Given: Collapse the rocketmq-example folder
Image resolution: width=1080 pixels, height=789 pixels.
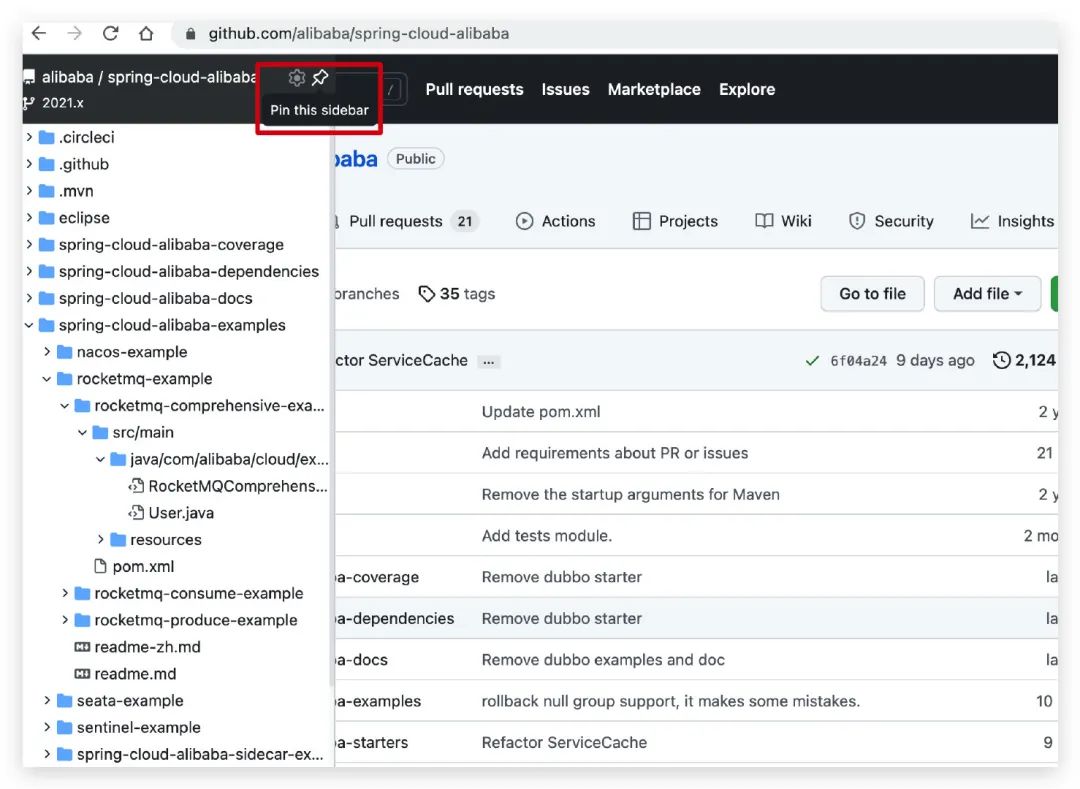Looking at the screenshot, I should [47, 379].
